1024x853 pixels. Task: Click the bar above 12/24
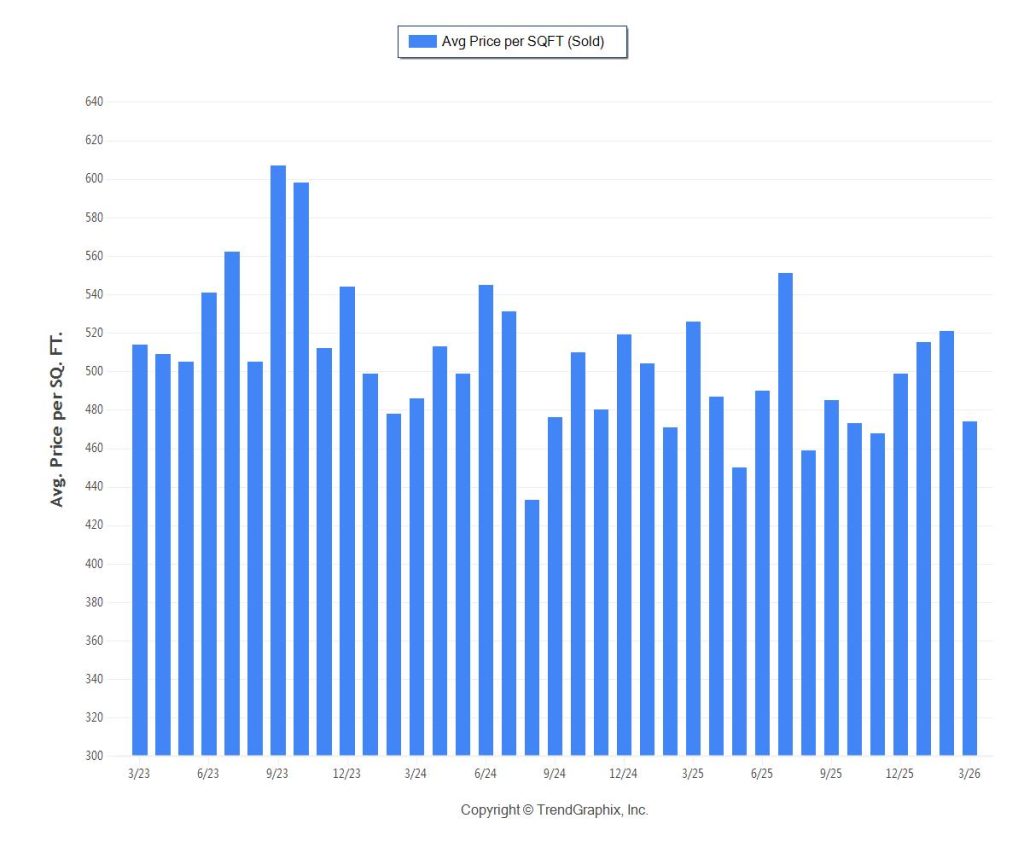[624, 545]
